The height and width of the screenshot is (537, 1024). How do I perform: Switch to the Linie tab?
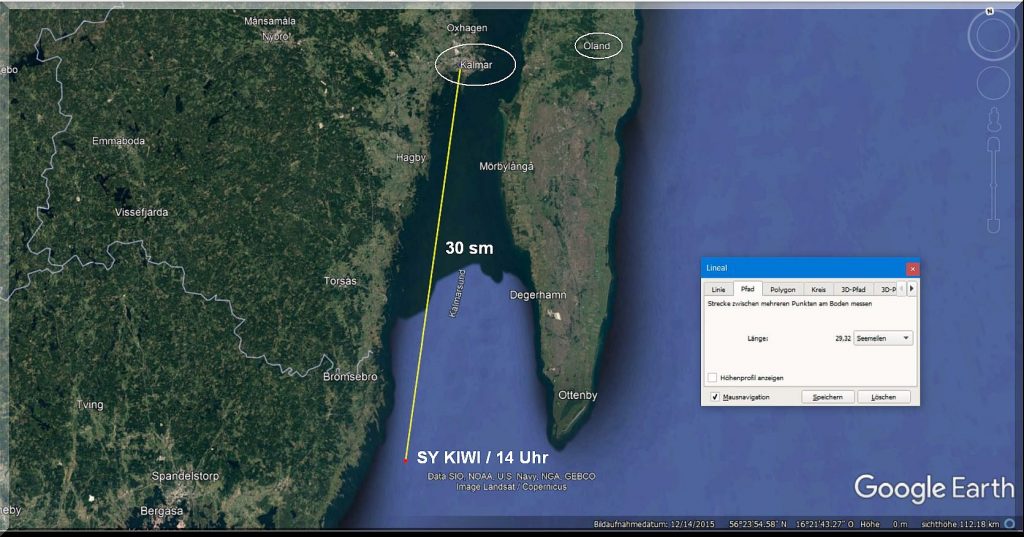click(x=718, y=289)
